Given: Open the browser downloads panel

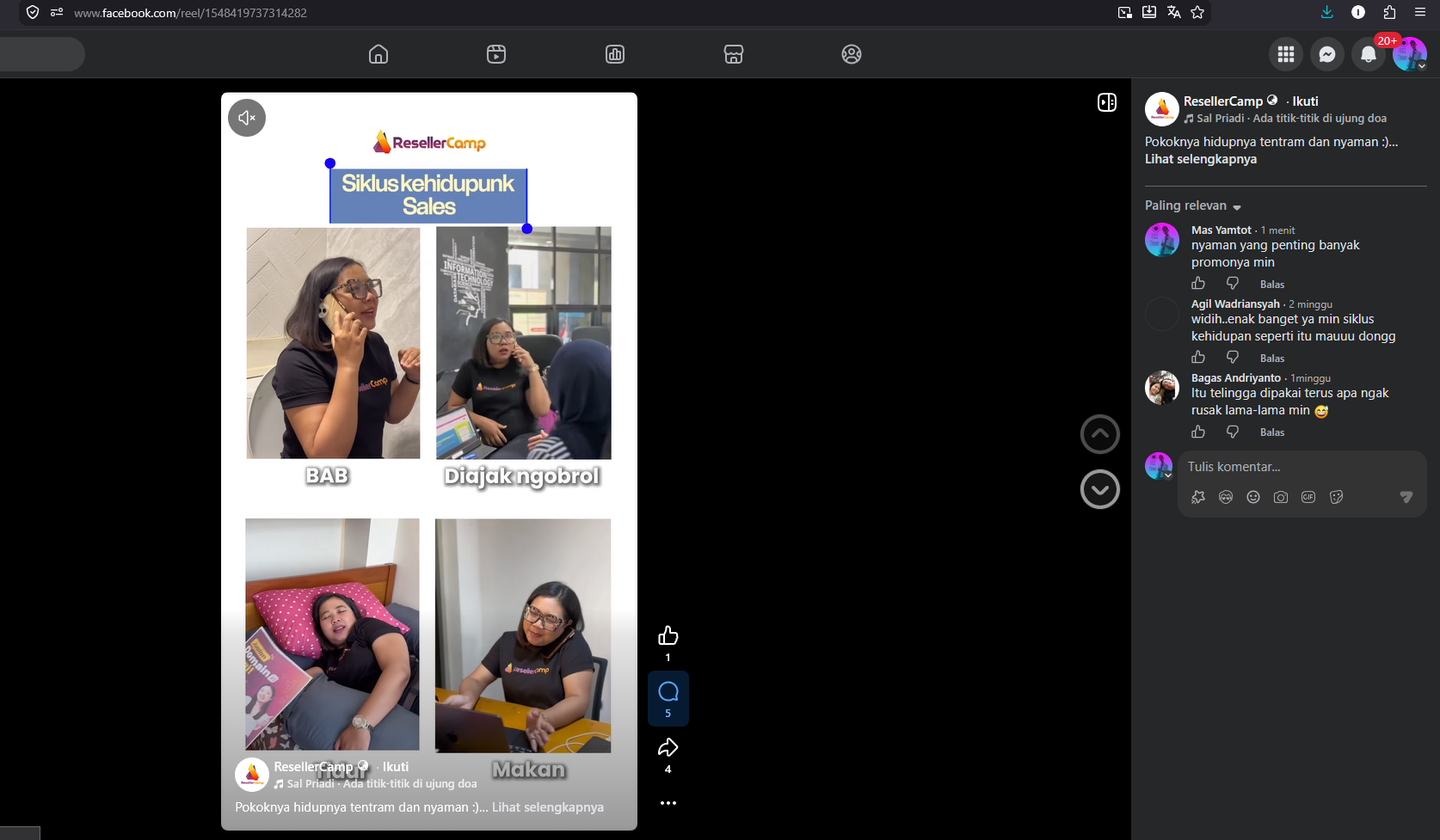Looking at the screenshot, I should 1327,12.
